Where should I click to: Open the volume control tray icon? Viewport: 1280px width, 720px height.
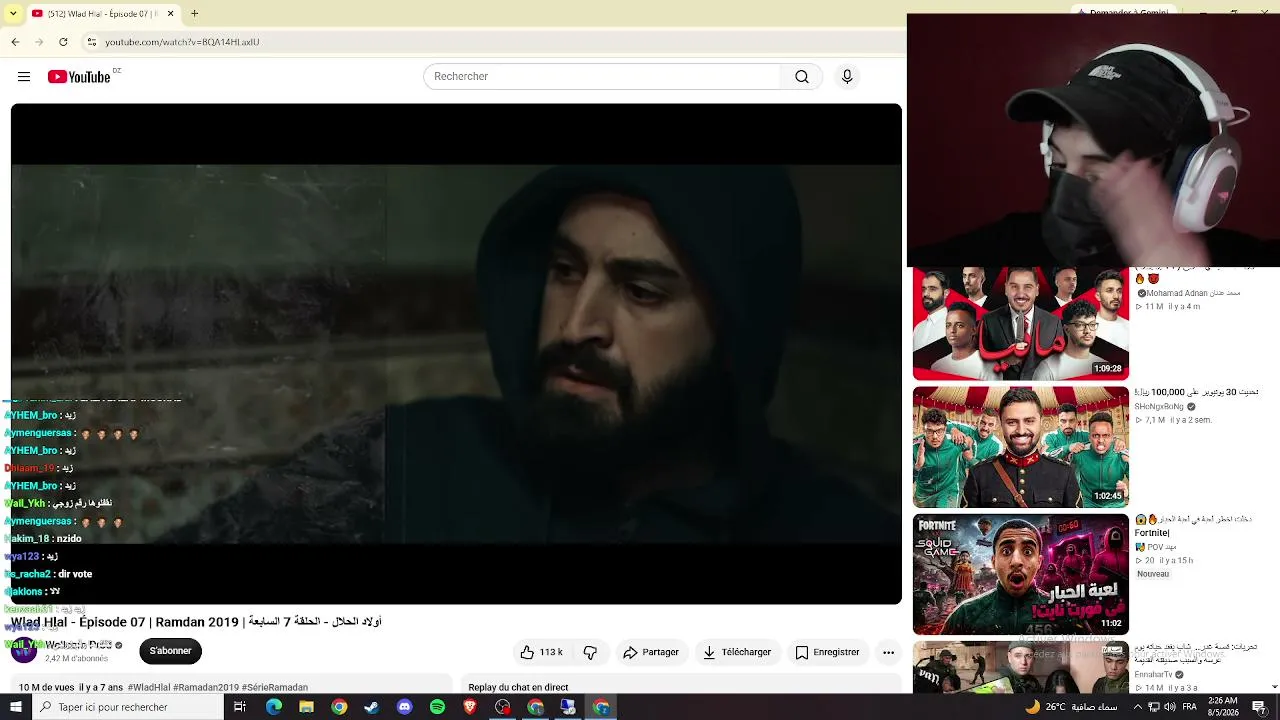1170,707
